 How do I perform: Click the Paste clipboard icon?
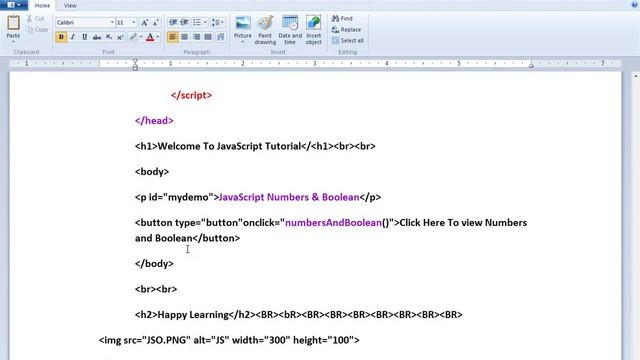[x=13, y=22]
